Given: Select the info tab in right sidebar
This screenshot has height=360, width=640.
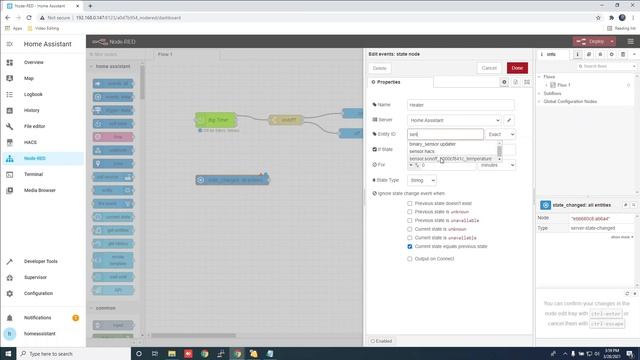Looking at the screenshot, I should 554,54.
